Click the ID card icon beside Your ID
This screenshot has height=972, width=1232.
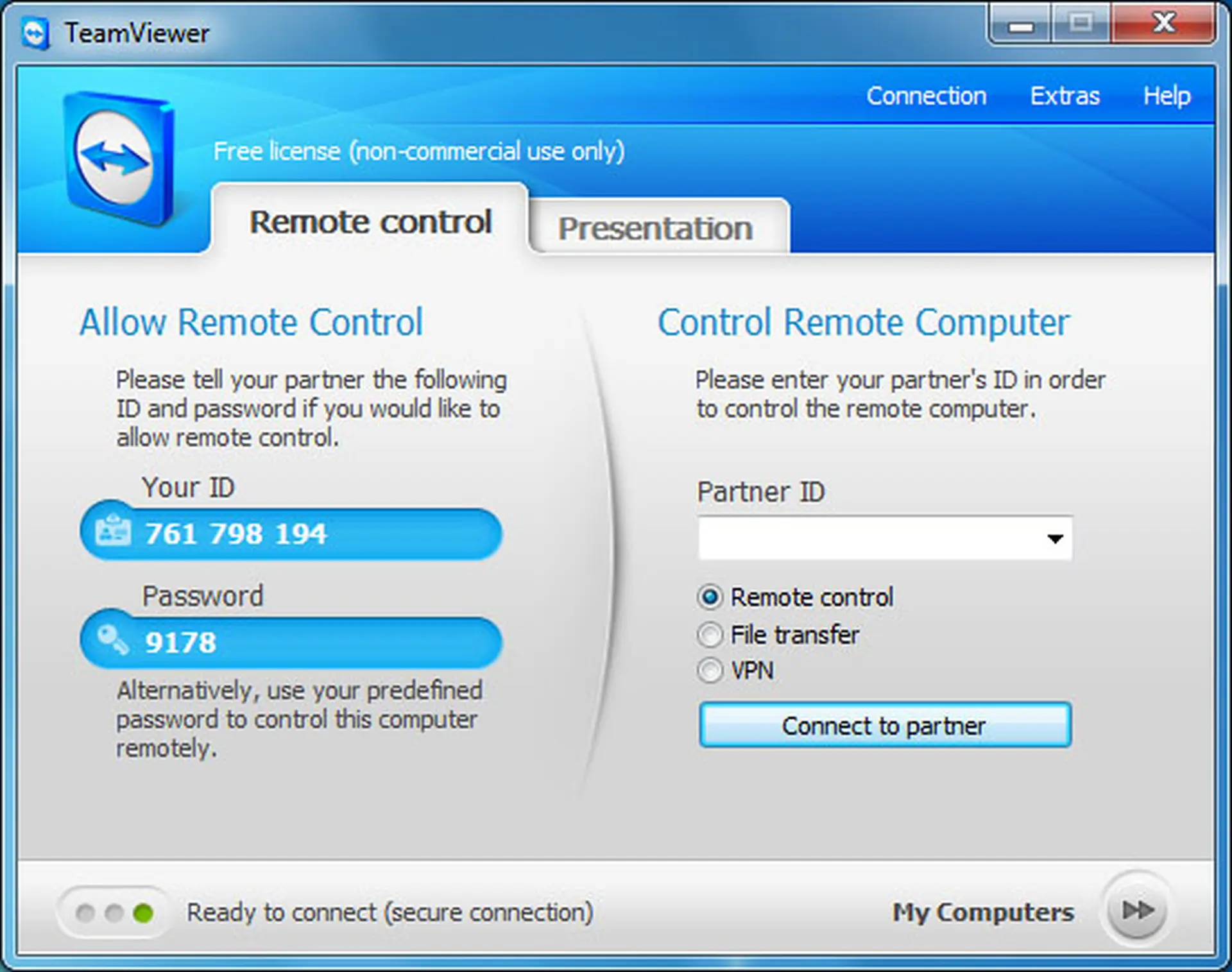coord(113,530)
